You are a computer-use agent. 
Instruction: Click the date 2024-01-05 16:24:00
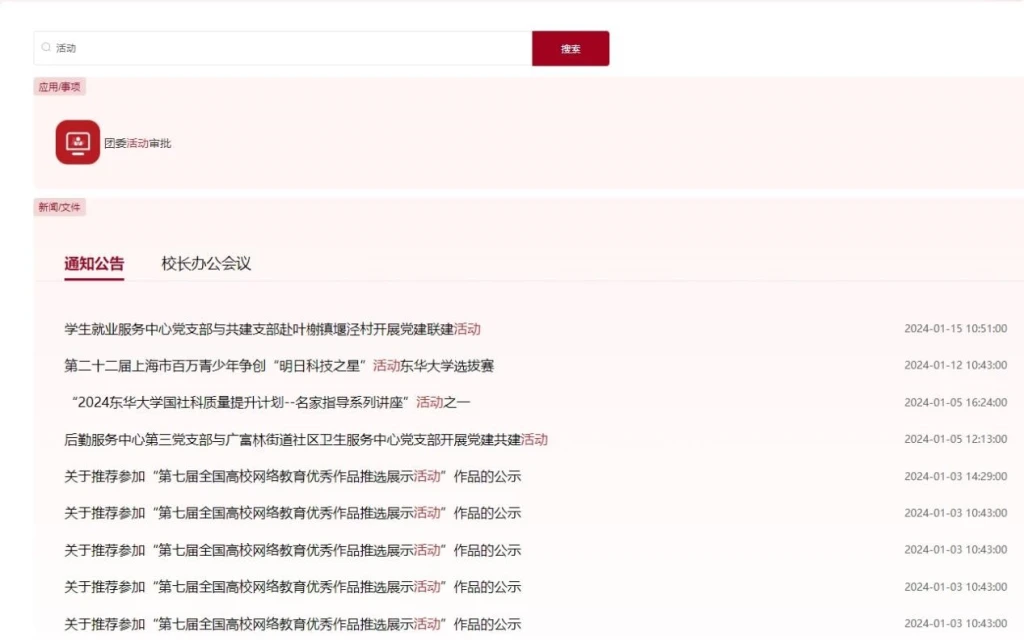pyautogui.click(x=955, y=402)
